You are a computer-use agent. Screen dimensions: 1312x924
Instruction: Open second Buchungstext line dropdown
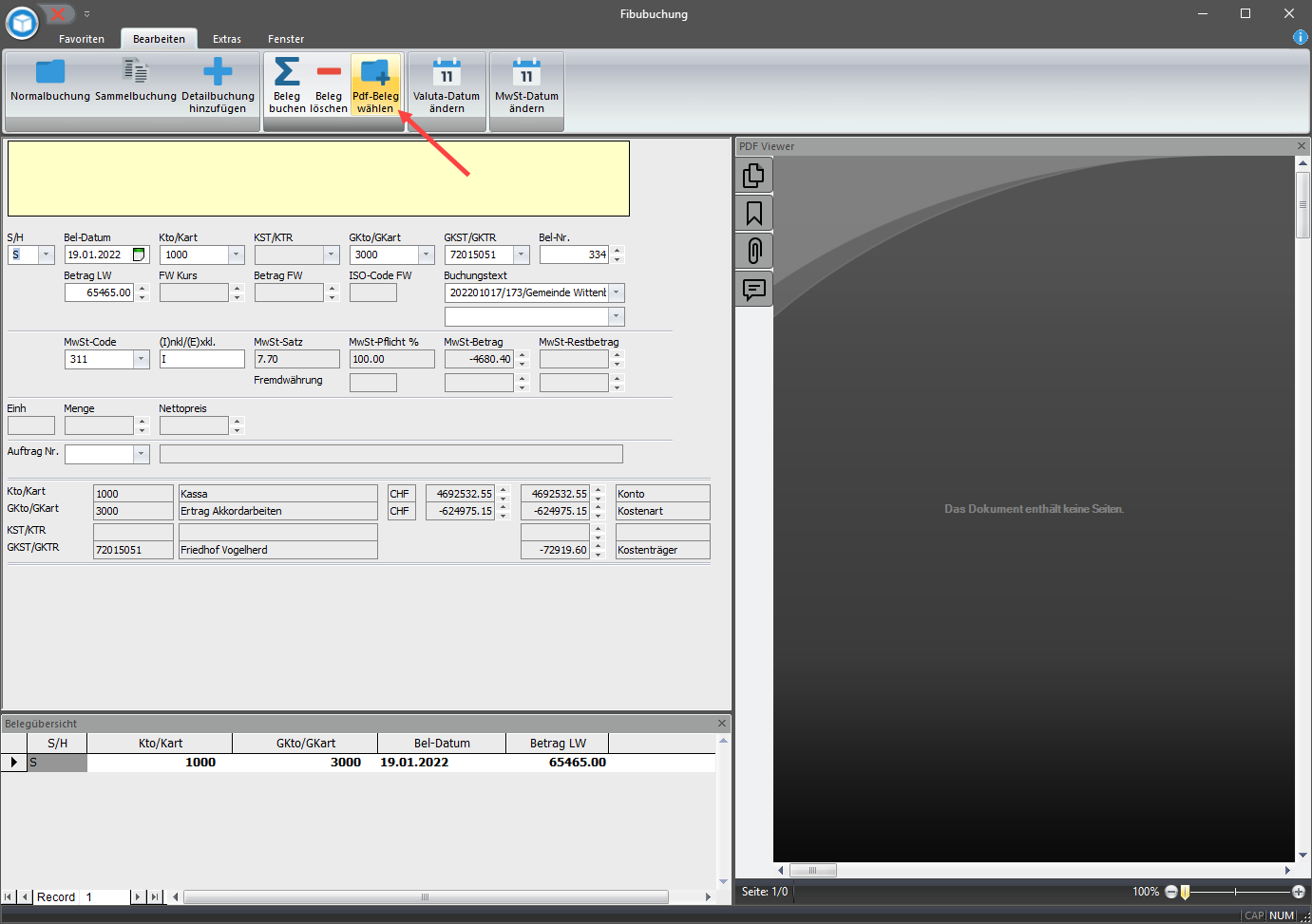pyautogui.click(x=617, y=316)
